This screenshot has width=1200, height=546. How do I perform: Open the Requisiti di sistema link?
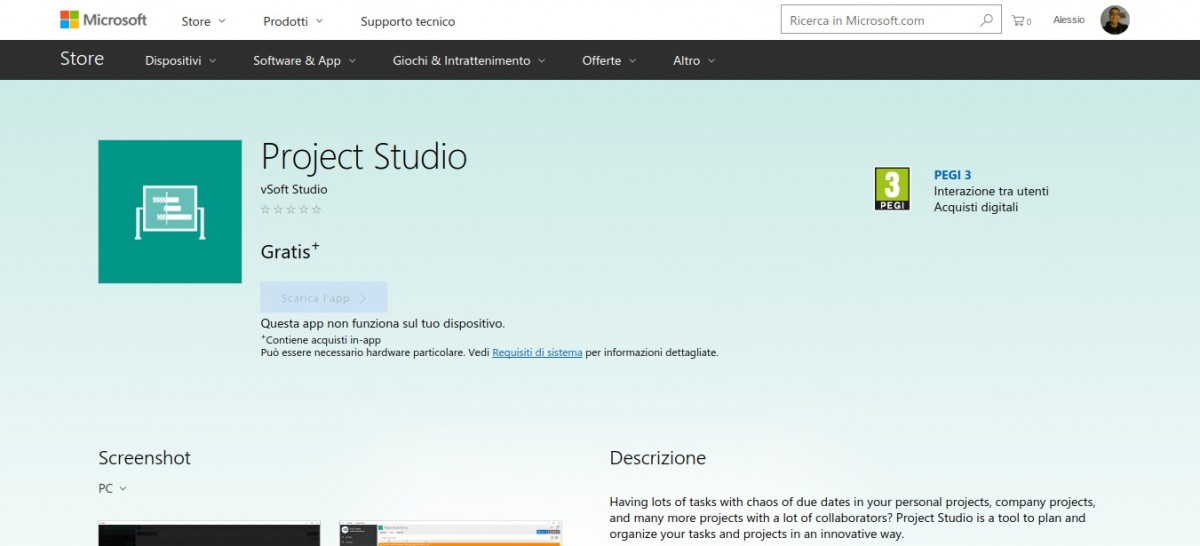[x=537, y=353]
